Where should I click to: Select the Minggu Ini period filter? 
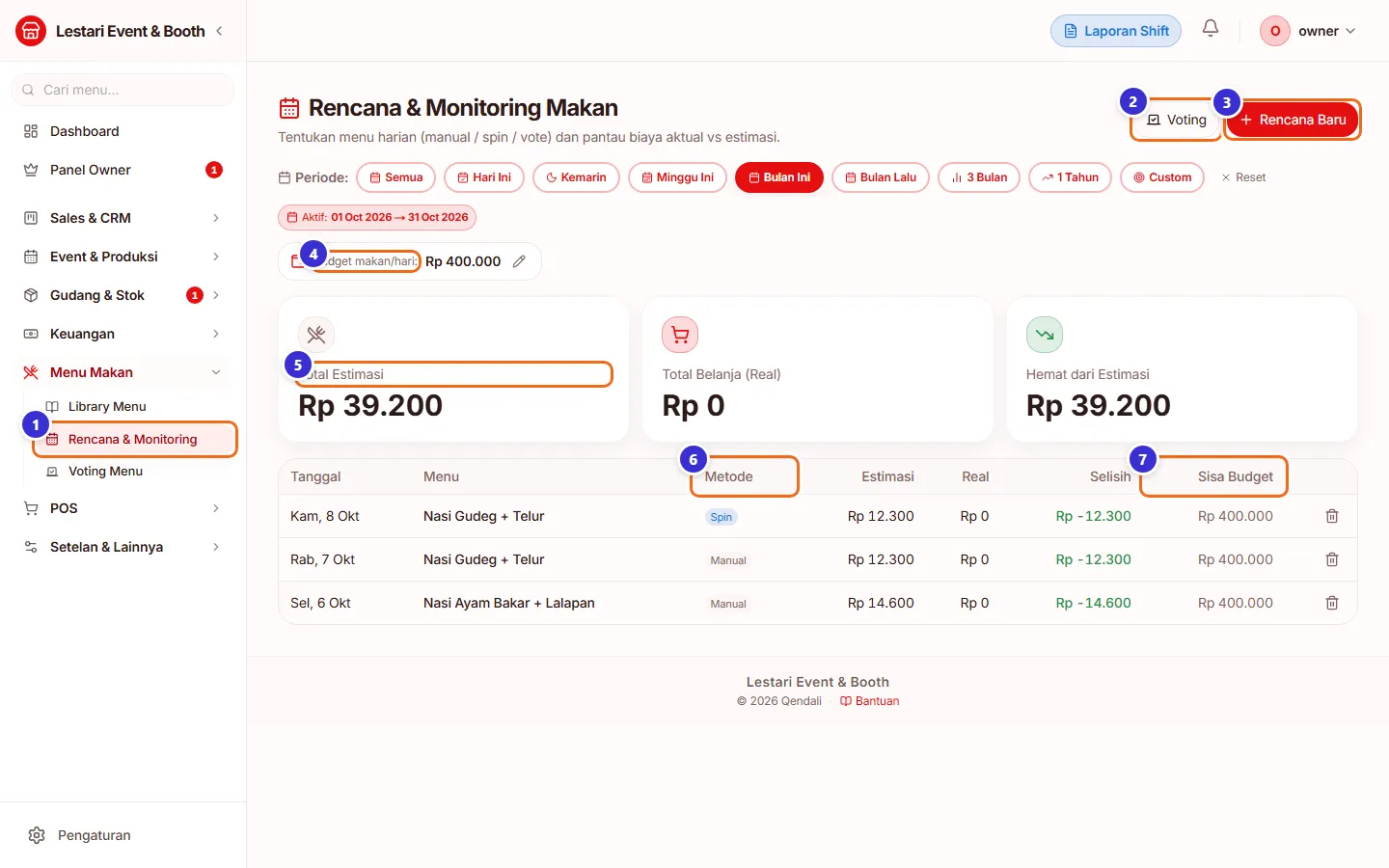(677, 177)
